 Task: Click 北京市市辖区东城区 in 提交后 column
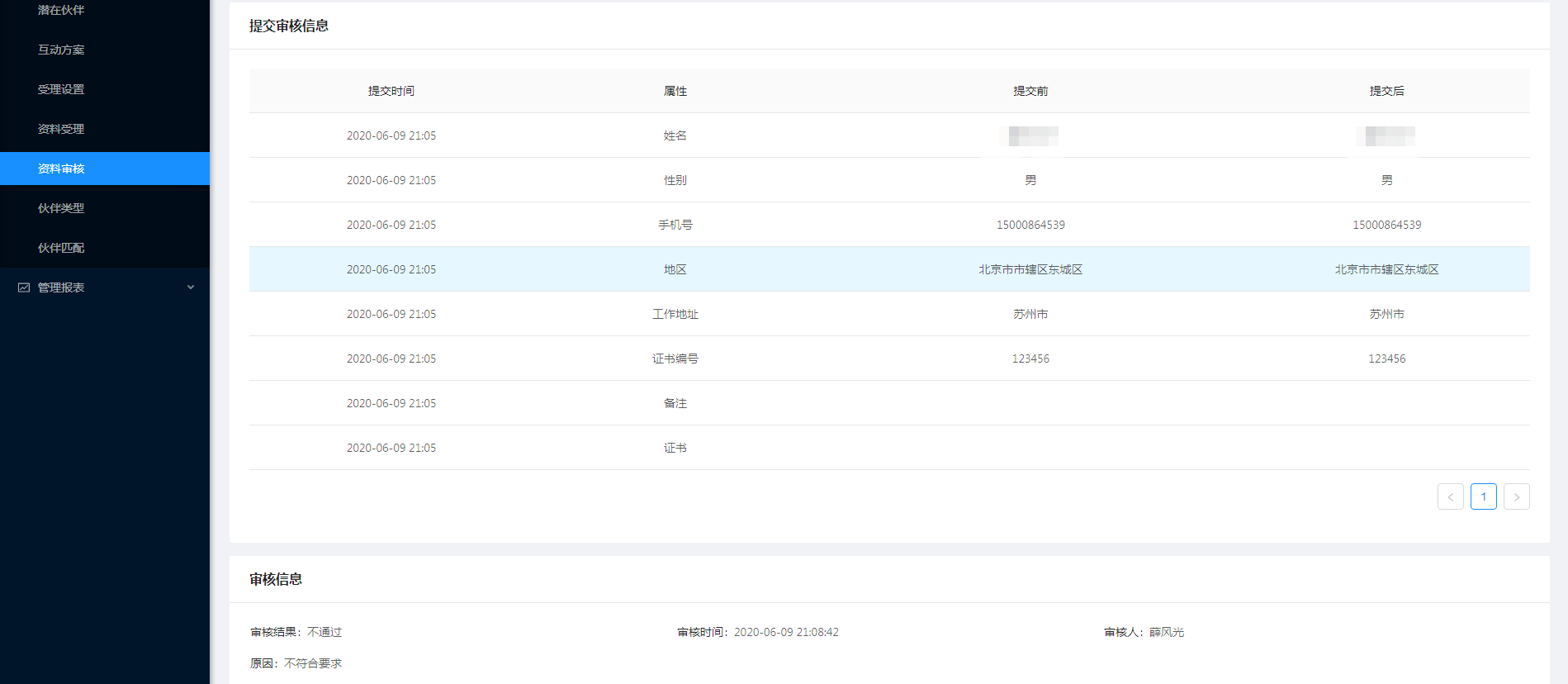[1387, 269]
